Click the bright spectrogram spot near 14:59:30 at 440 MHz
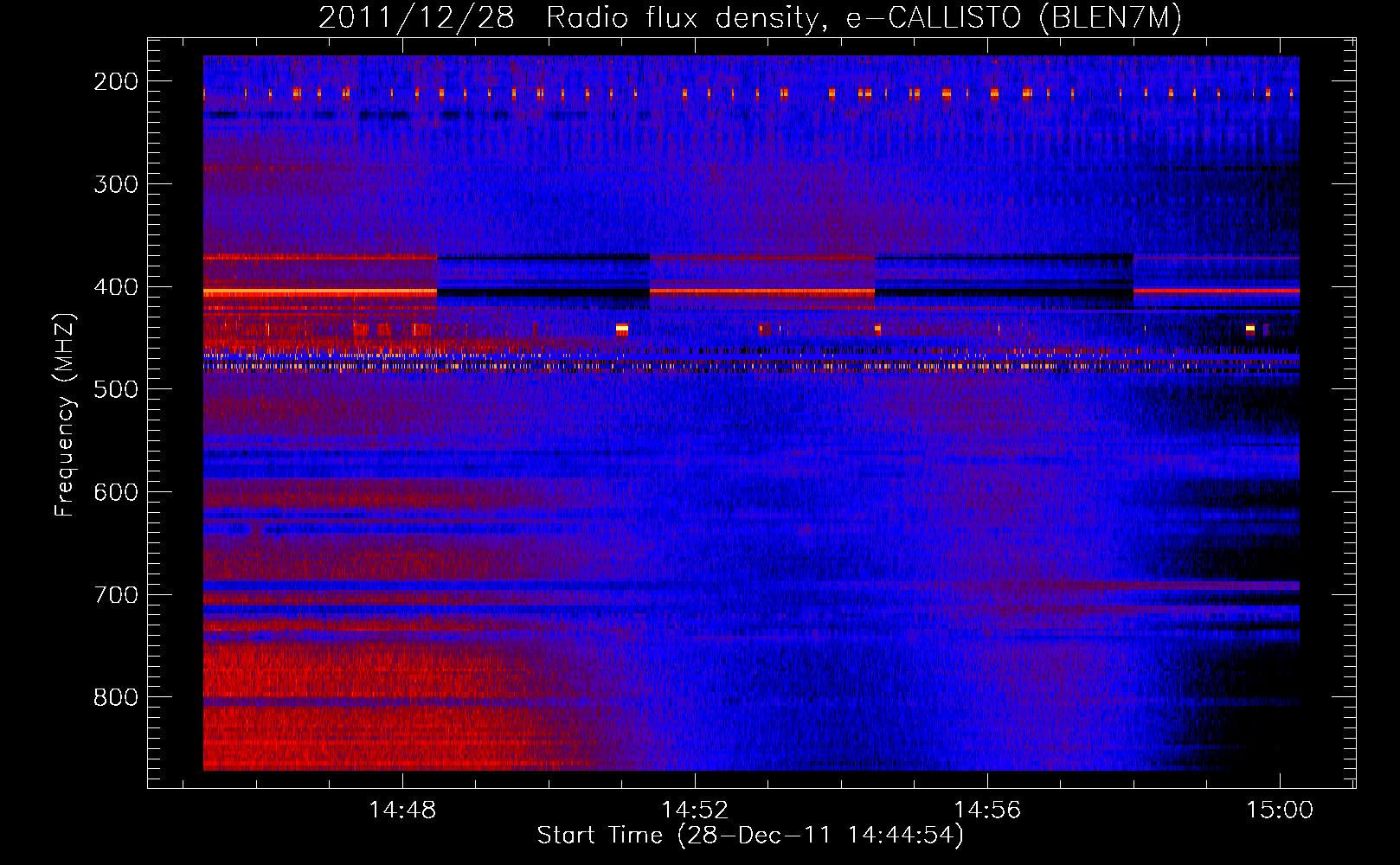Image resolution: width=1400 pixels, height=865 pixels. point(1249,329)
